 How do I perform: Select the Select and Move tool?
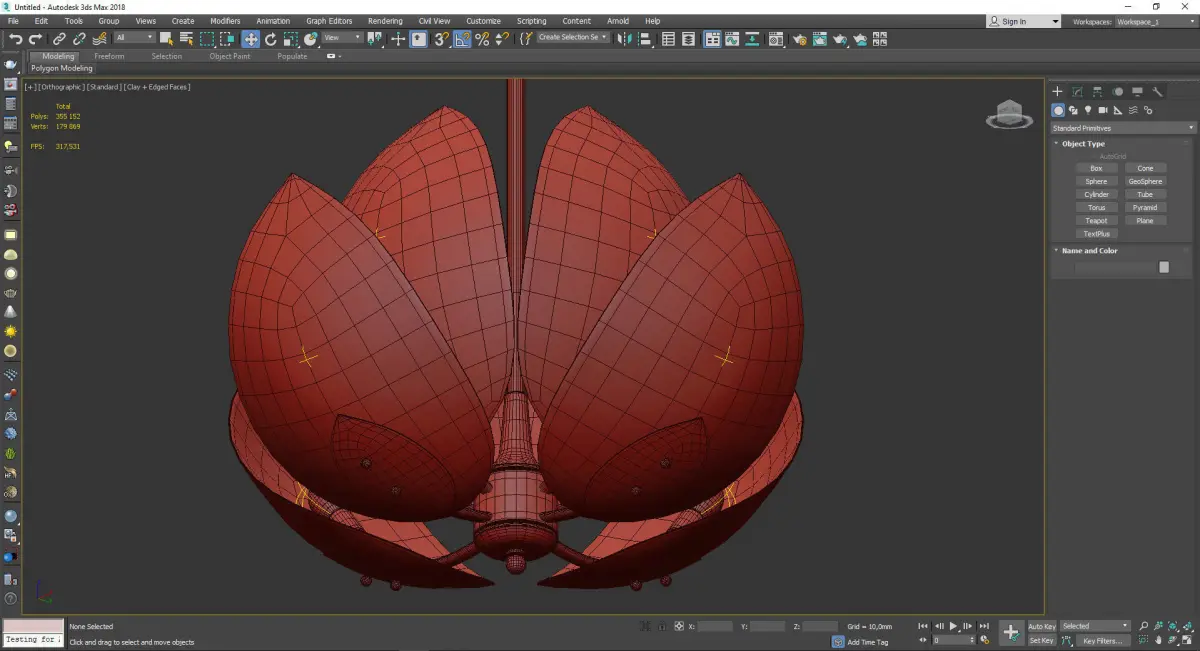tap(250, 39)
